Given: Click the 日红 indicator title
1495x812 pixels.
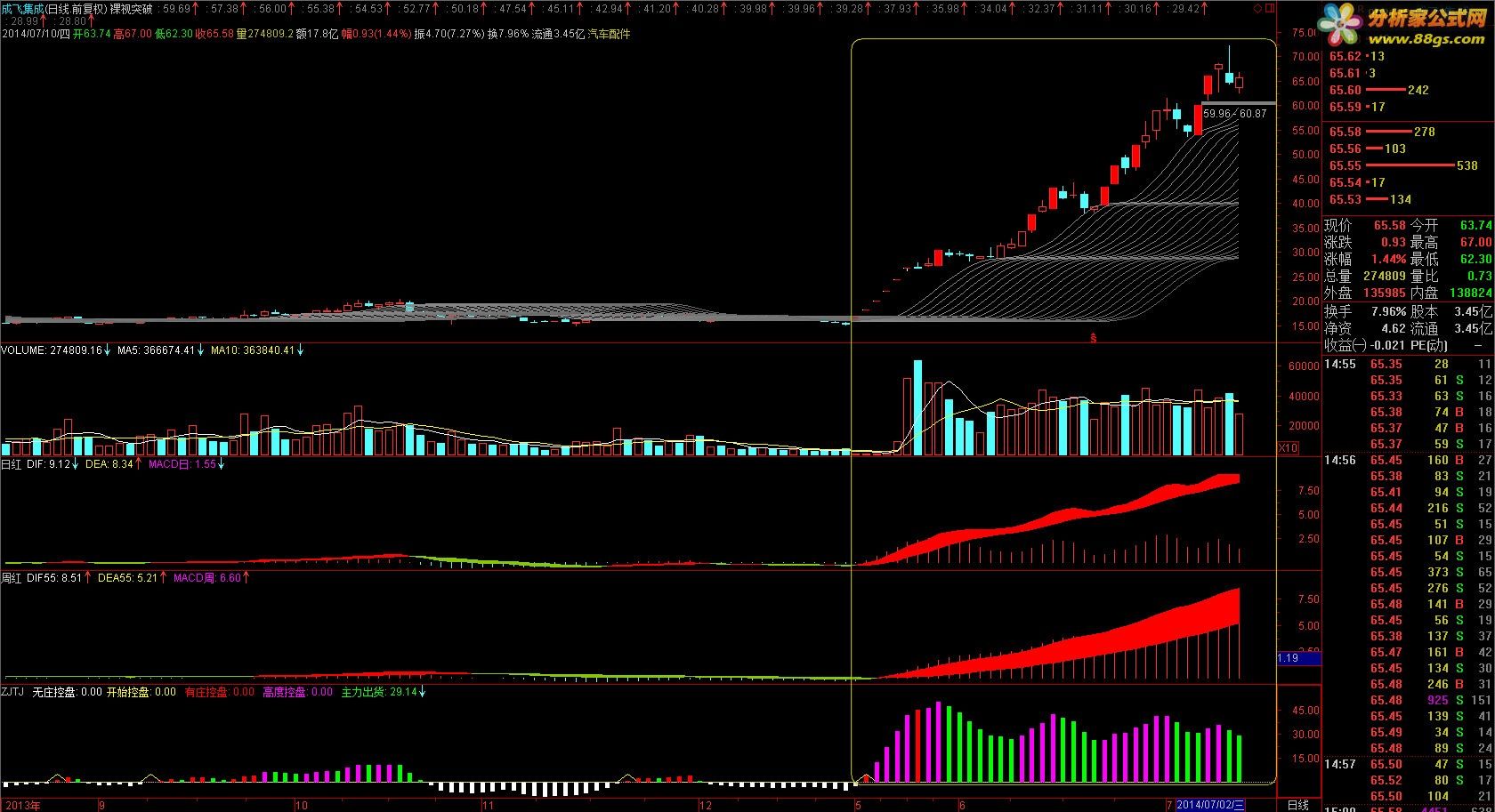Looking at the screenshot, I should (x=12, y=464).
